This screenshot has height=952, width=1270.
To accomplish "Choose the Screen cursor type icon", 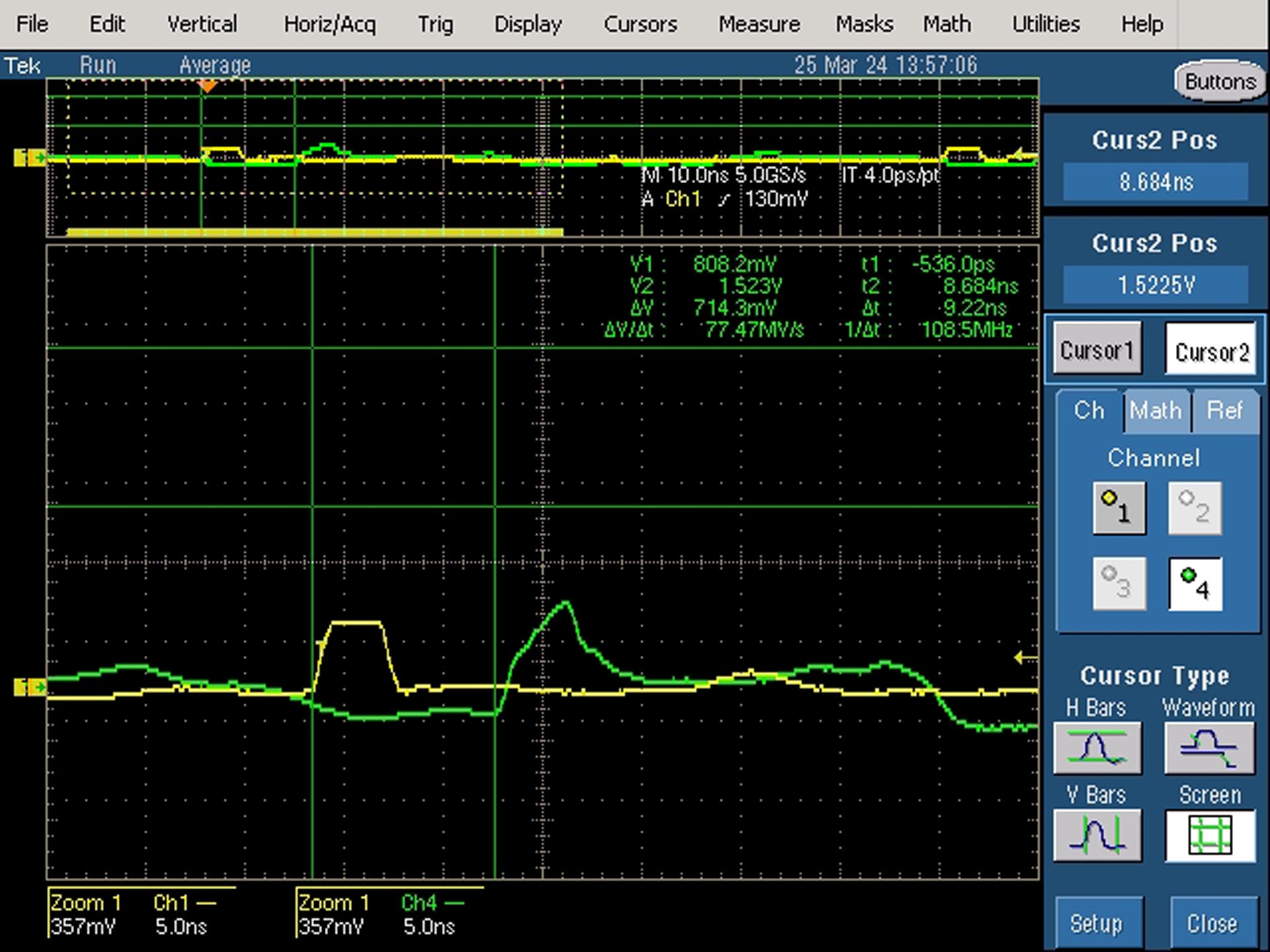I will tap(1210, 835).
